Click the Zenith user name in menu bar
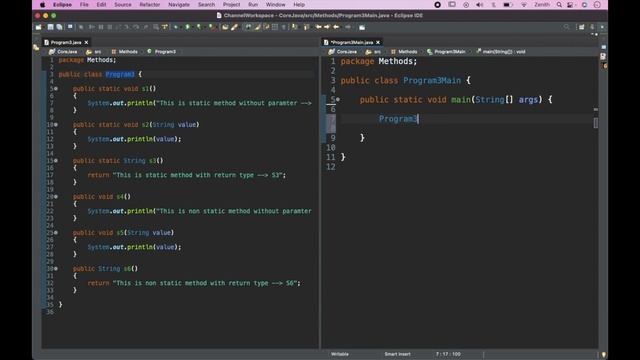 (542, 5)
